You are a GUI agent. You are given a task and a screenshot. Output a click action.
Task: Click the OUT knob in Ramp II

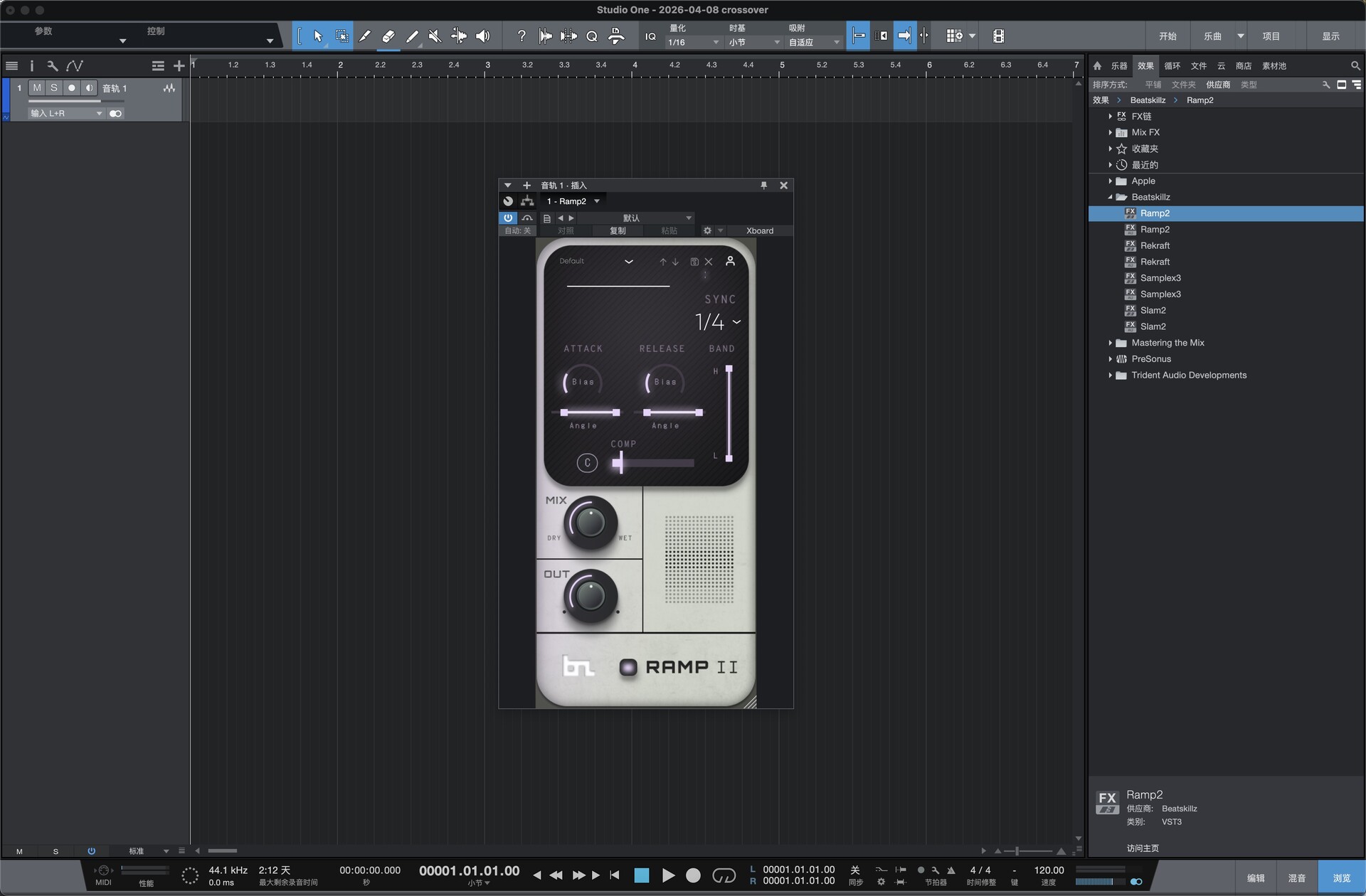(590, 597)
